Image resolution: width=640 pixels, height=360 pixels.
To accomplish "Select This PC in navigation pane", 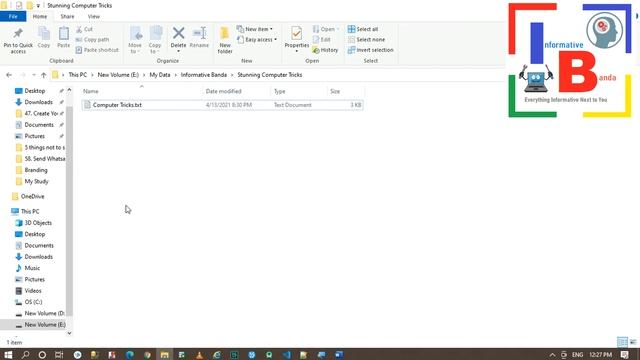I will click(29, 211).
